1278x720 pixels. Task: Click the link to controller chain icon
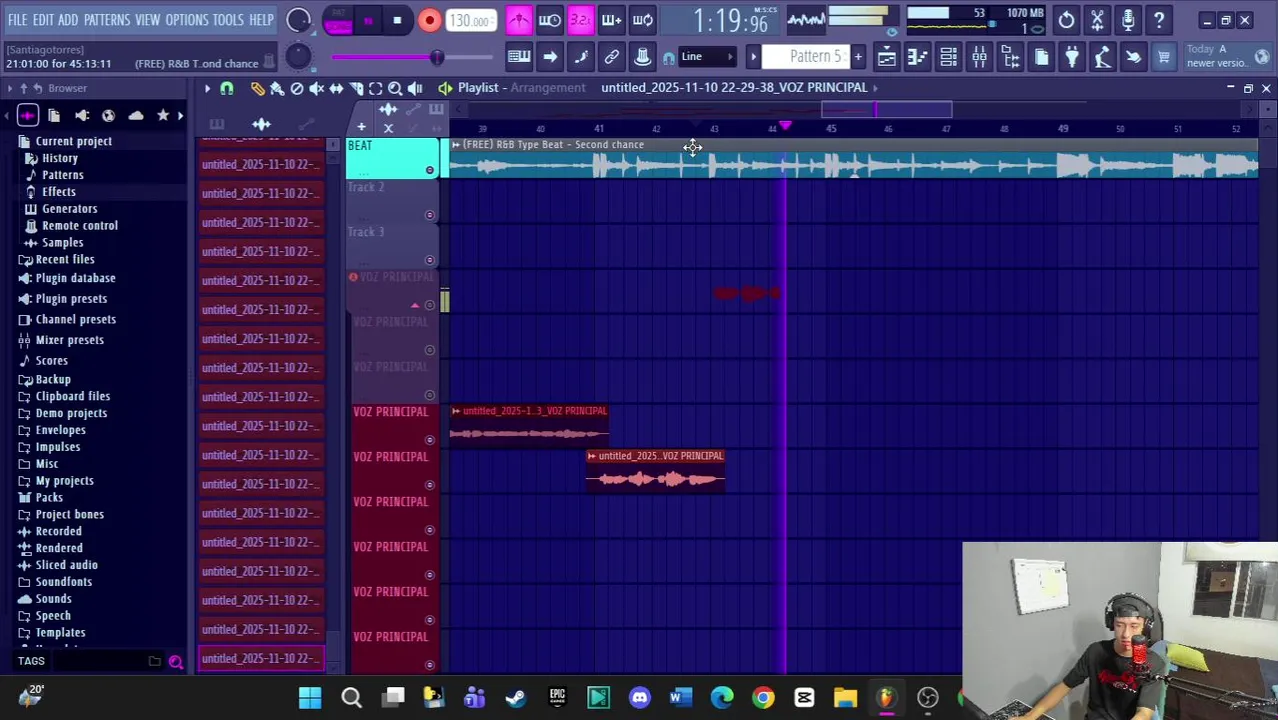pos(612,57)
